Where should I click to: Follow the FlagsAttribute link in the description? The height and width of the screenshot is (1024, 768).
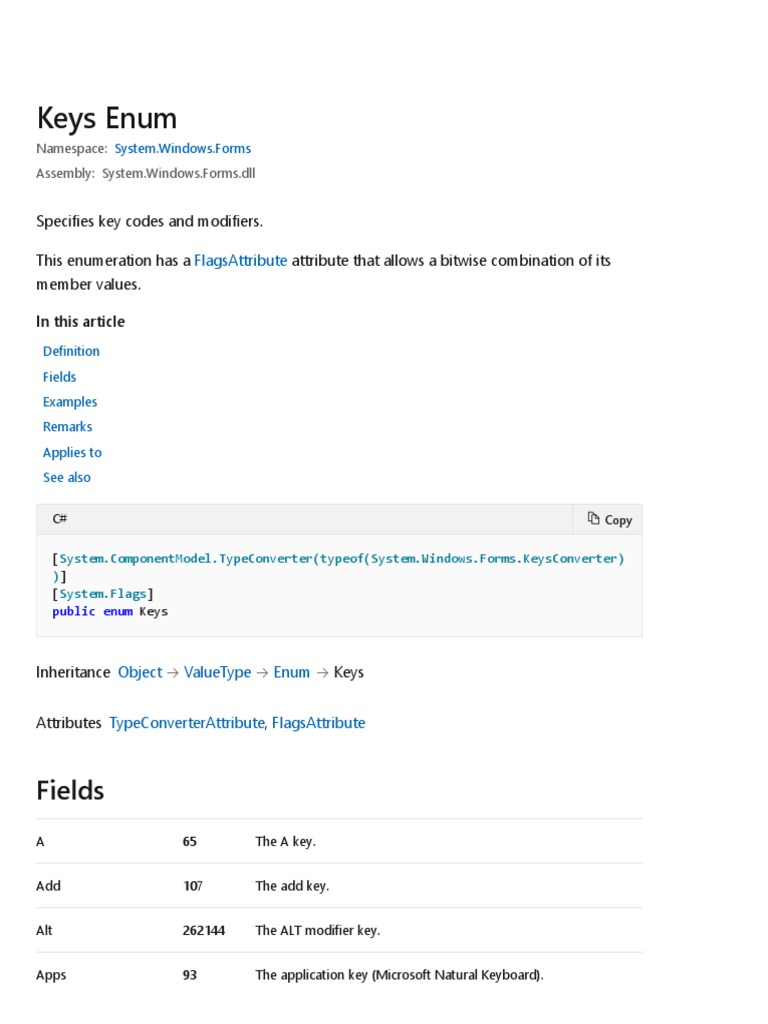240,260
